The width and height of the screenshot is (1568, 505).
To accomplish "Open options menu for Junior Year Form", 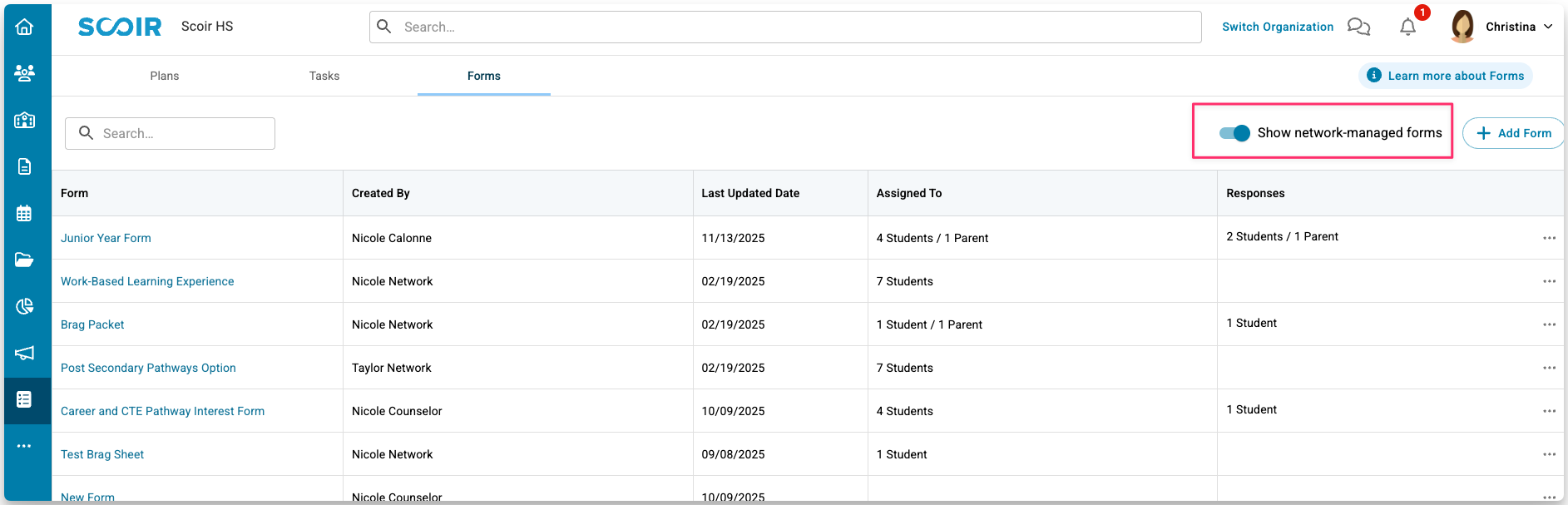I will pyautogui.click(x=1549, y=238).
